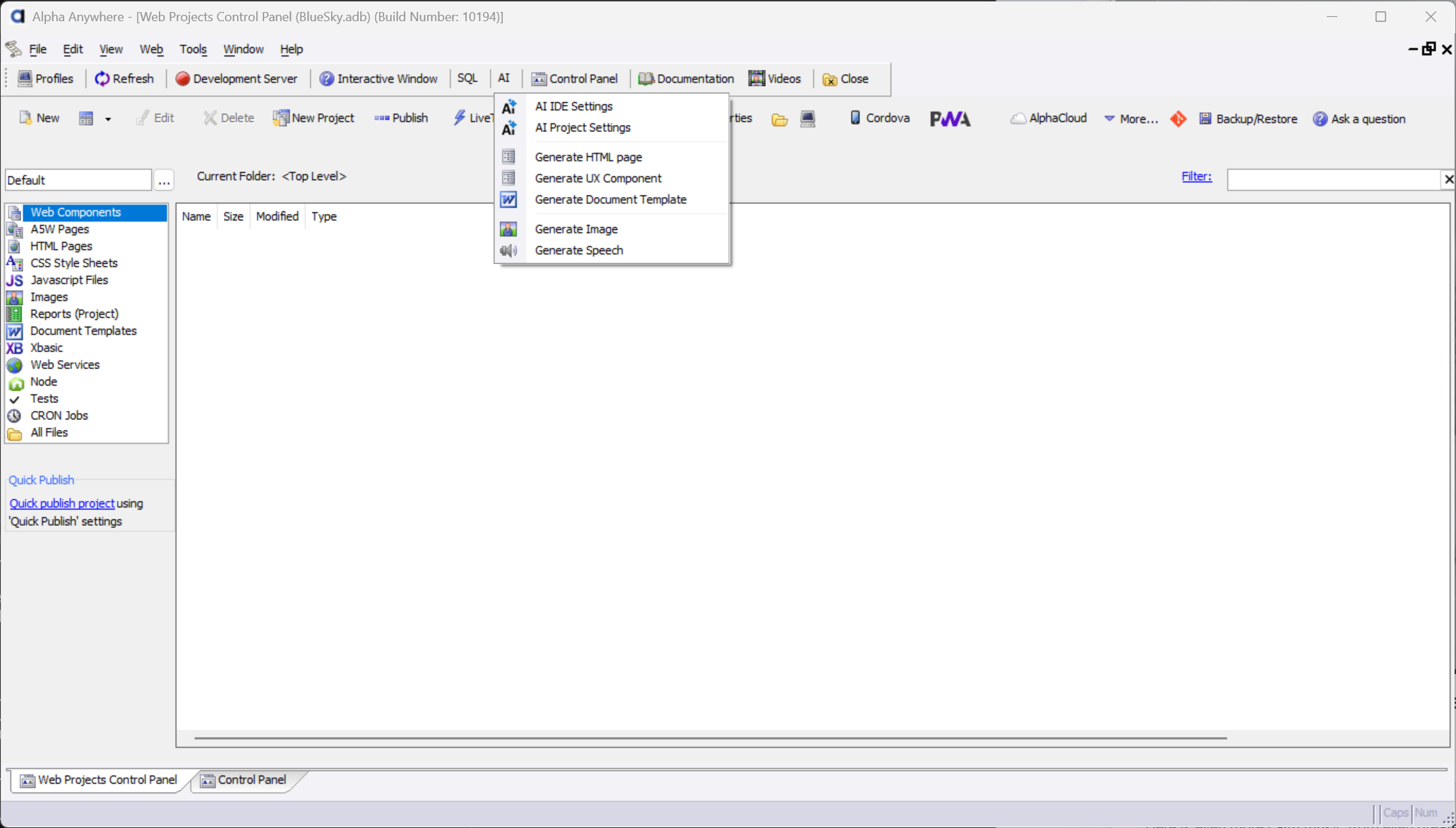Screen dimensions: 1456x828
Task: Click the Close toolbar button
Action: 846,78
